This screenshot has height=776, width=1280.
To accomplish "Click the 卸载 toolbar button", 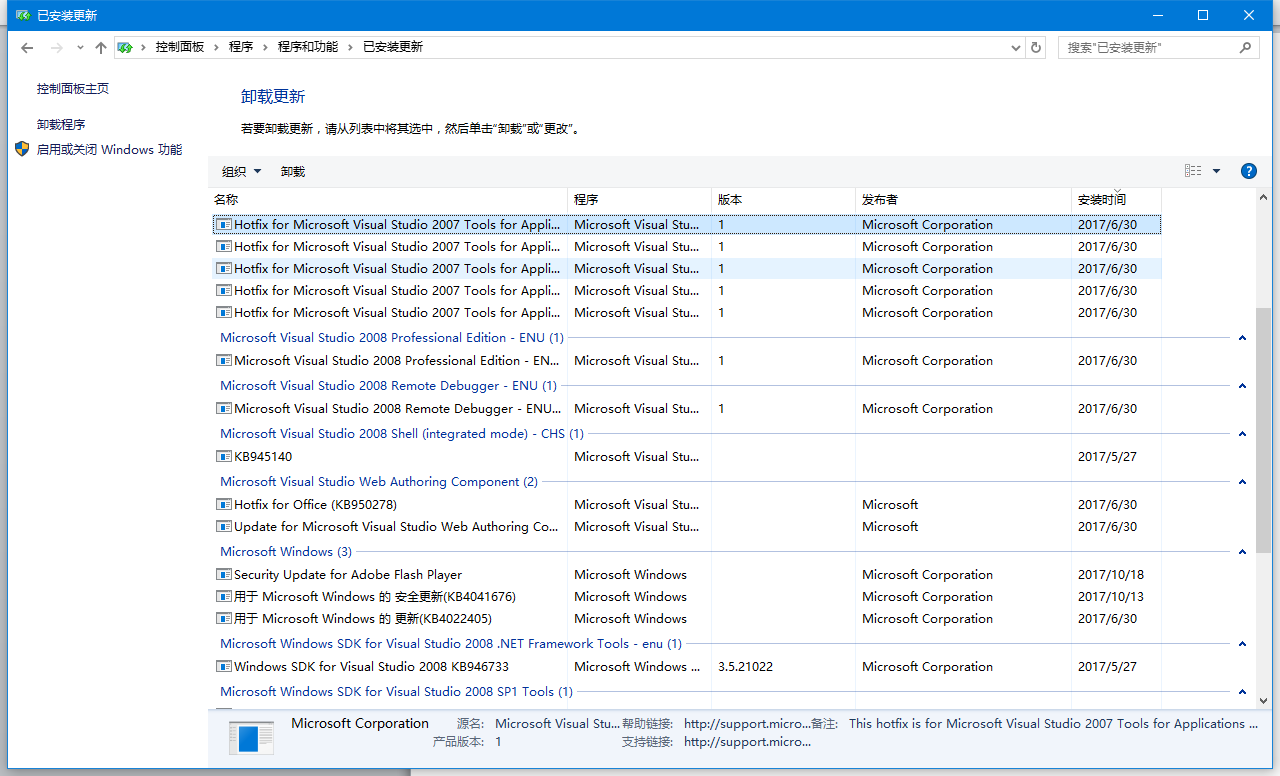I will 293,172.
